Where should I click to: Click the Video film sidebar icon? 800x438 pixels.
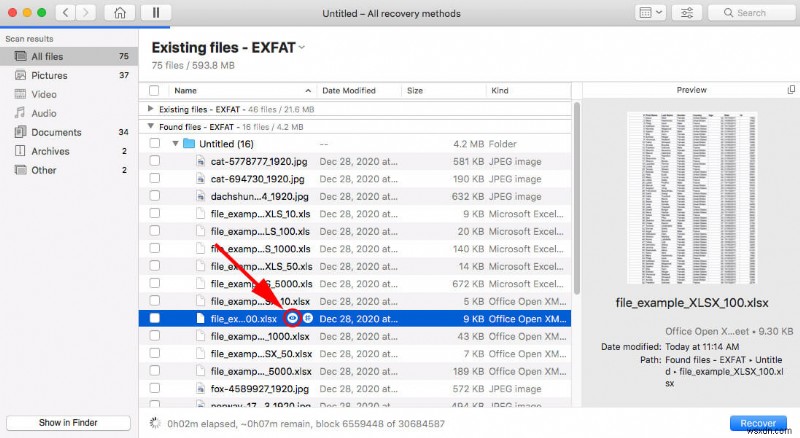[20, 94]
